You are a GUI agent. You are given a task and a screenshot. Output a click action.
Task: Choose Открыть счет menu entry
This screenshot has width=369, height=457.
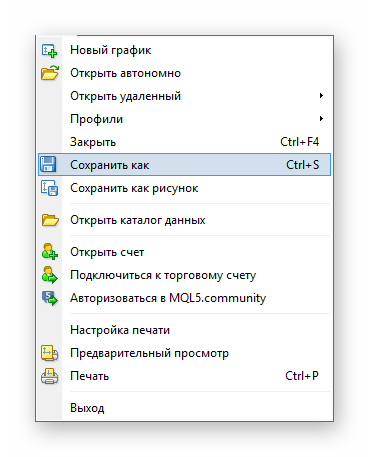(184, 252)
